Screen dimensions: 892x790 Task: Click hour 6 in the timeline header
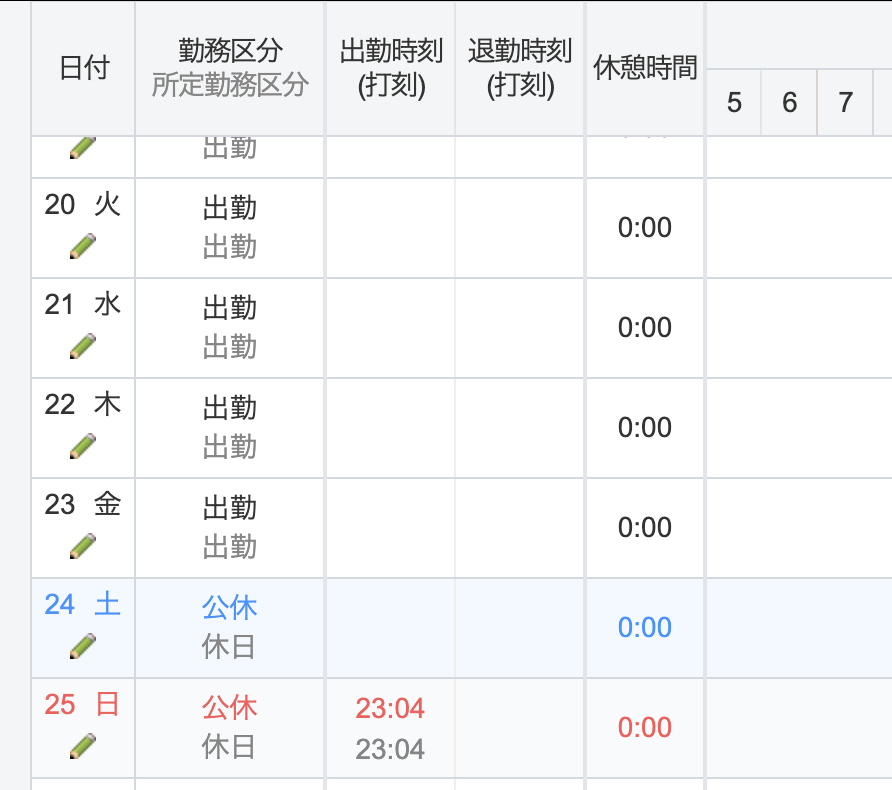click(x=790, y=103)
